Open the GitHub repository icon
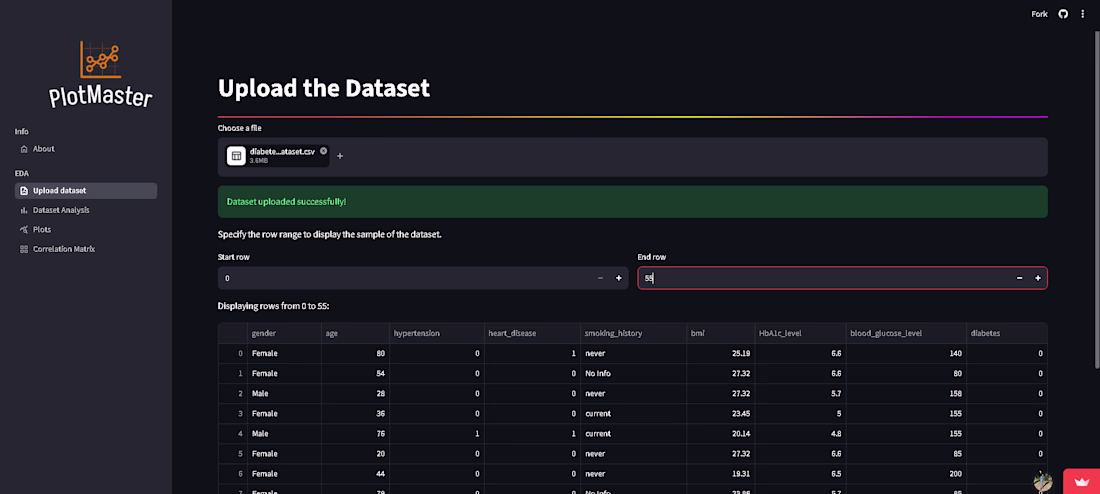The width and height of the screenshot is (1100, 494). (1064, 14)
